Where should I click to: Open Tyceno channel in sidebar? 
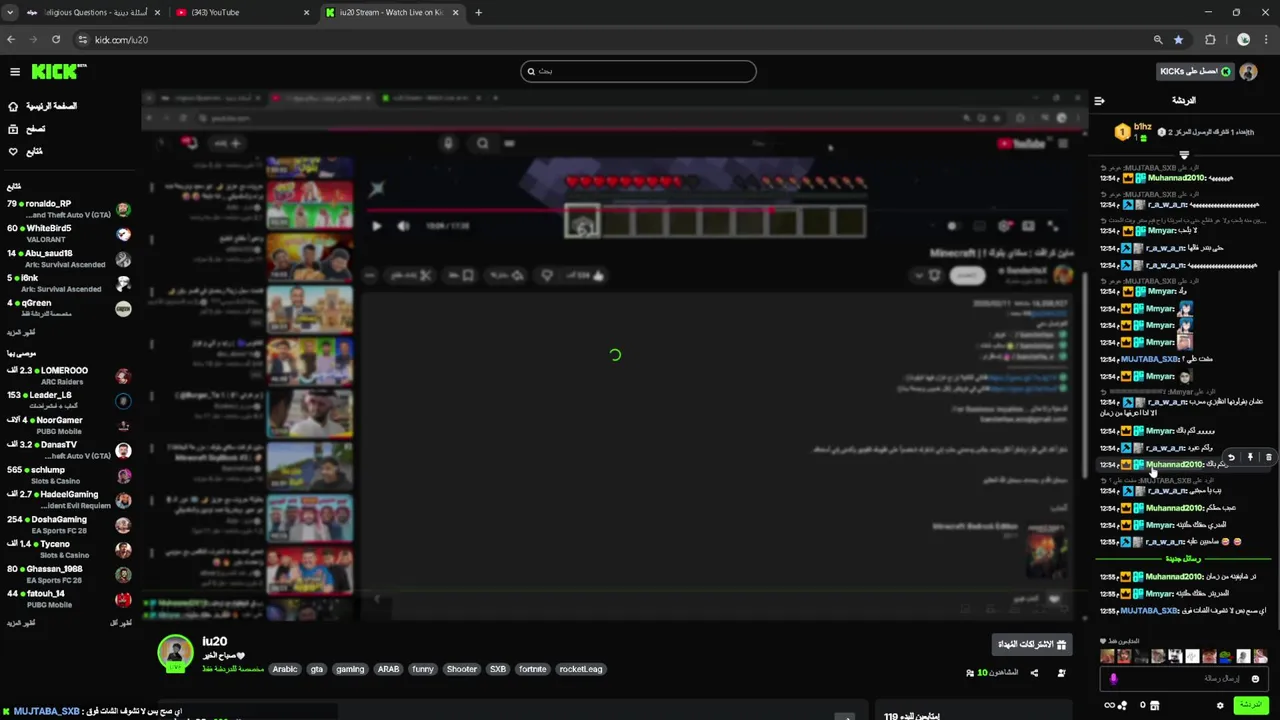click(x=69, y=549)
